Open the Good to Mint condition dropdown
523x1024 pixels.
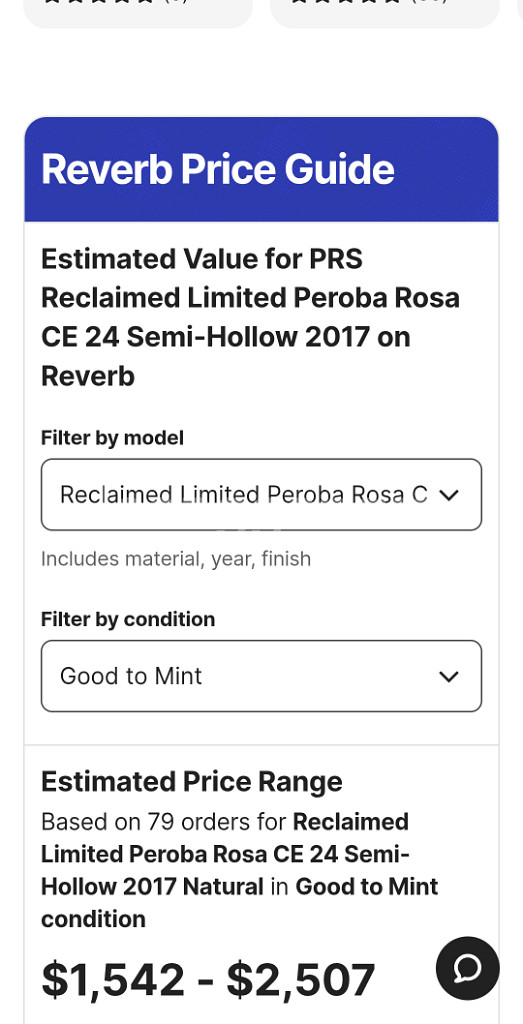coord(261,676)
